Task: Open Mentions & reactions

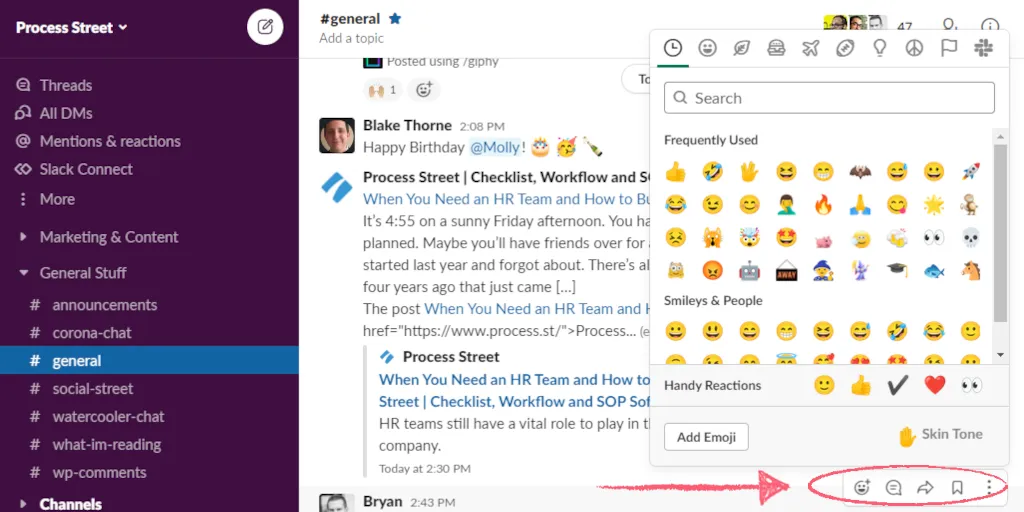Action: click(x=110, y=141)
